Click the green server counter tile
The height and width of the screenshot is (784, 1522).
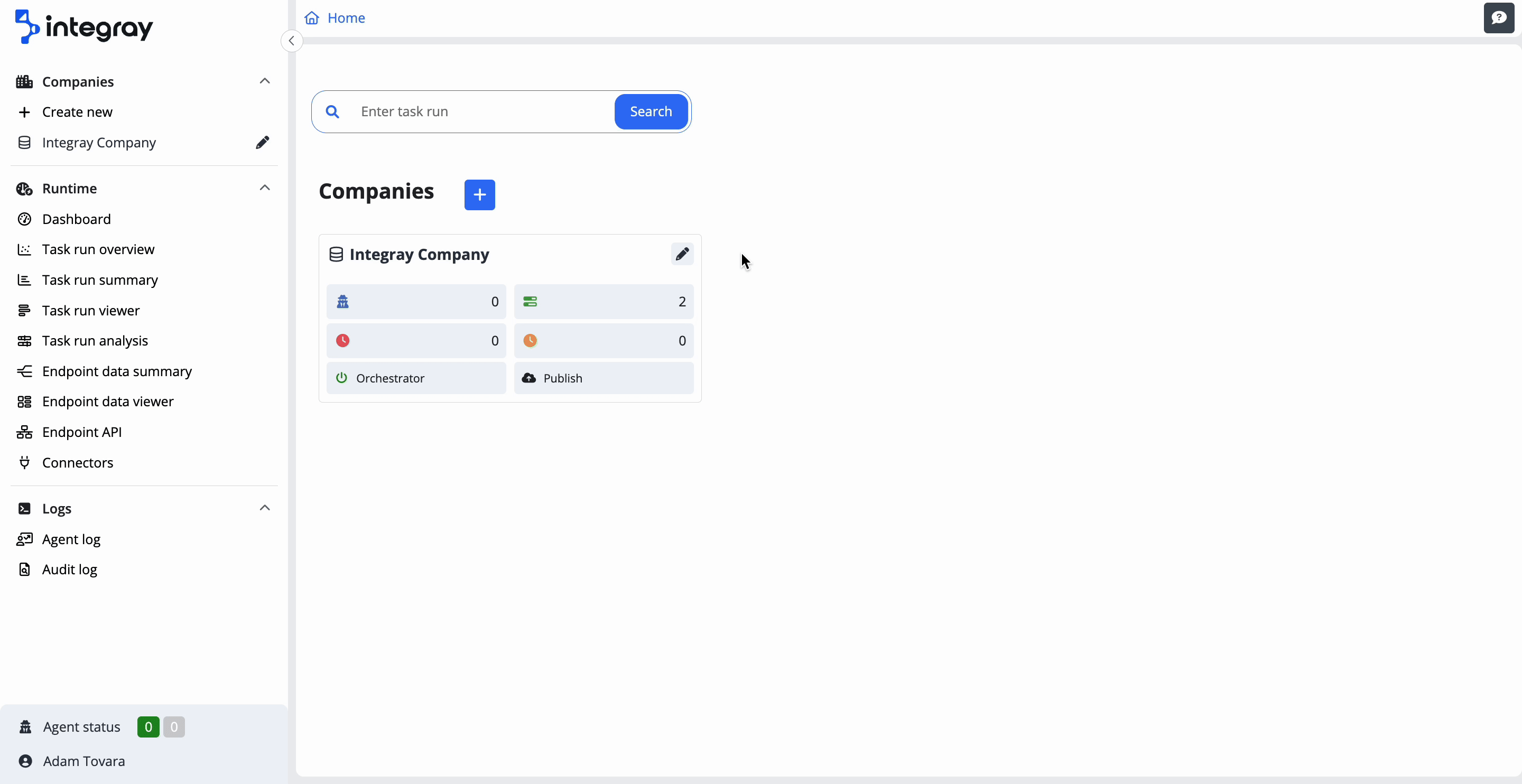[x=603, y=301]
